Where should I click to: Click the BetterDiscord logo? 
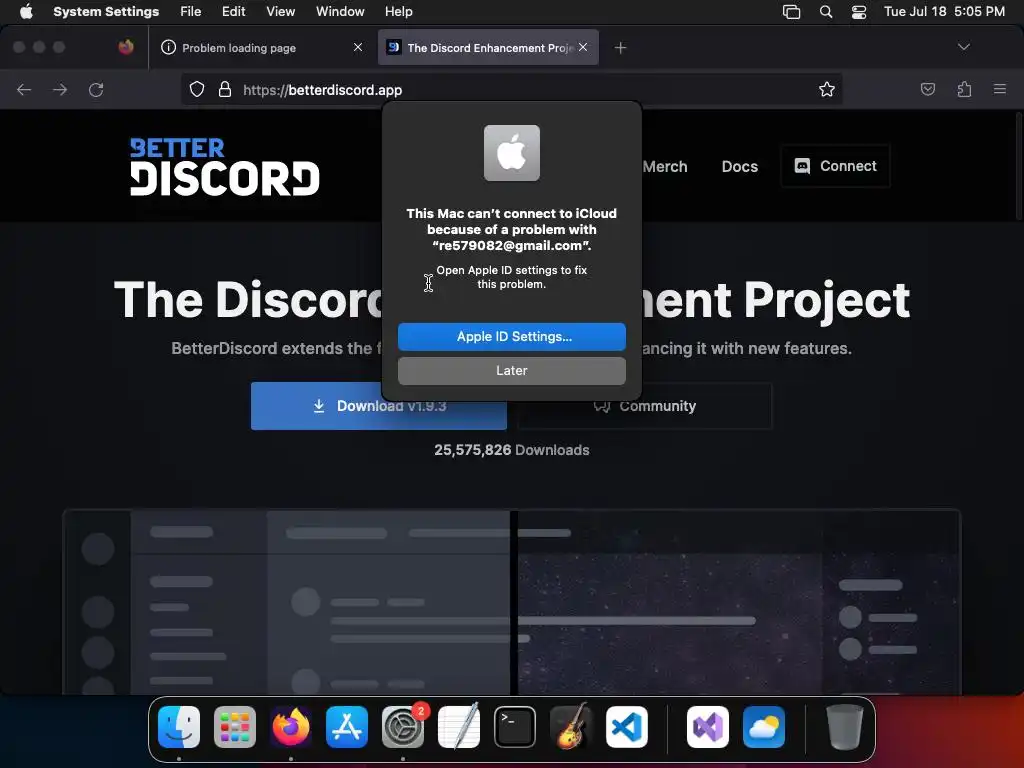225,167
